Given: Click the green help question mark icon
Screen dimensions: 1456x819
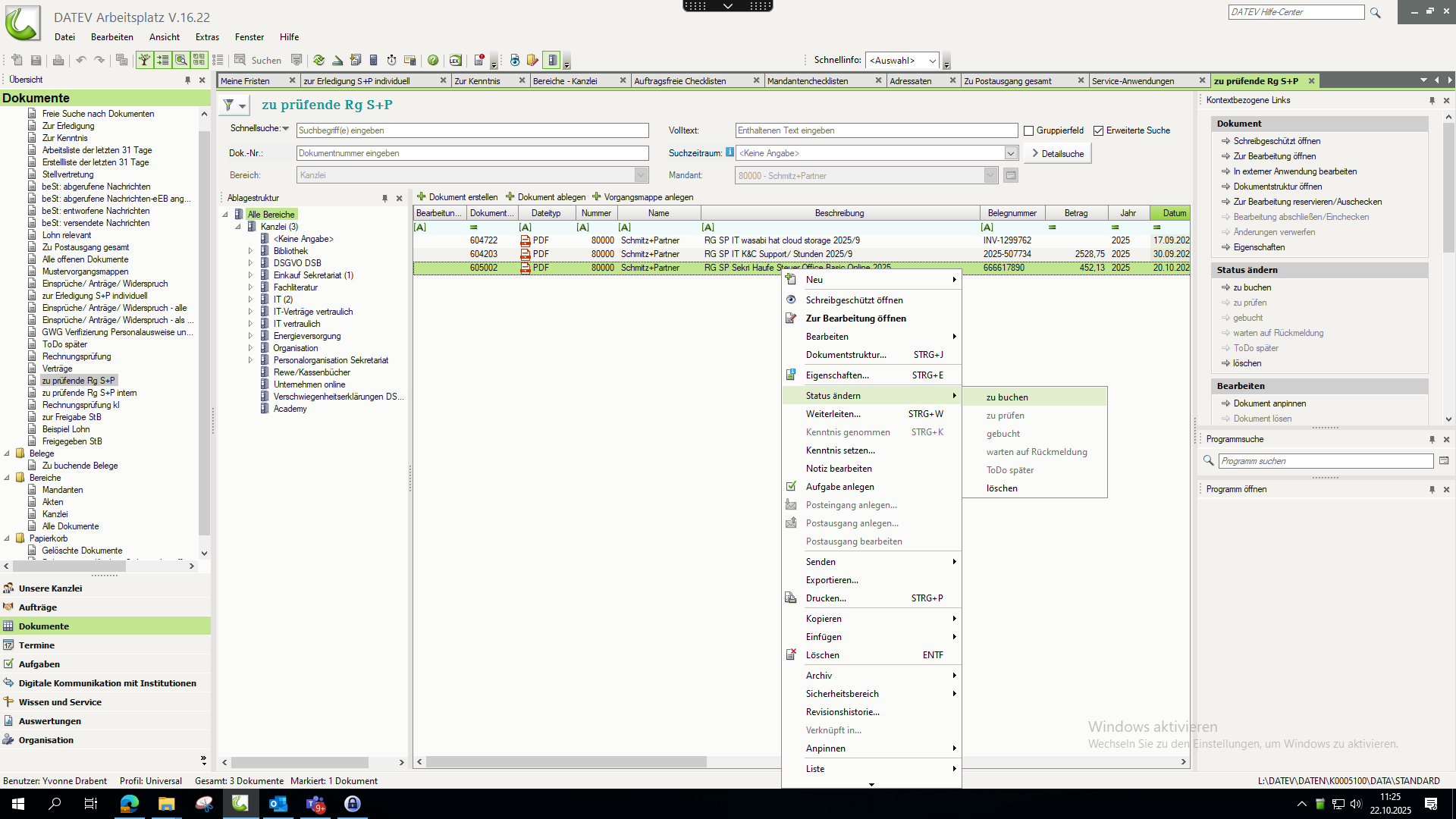Looking at the screenshot, I should (433, 60).
